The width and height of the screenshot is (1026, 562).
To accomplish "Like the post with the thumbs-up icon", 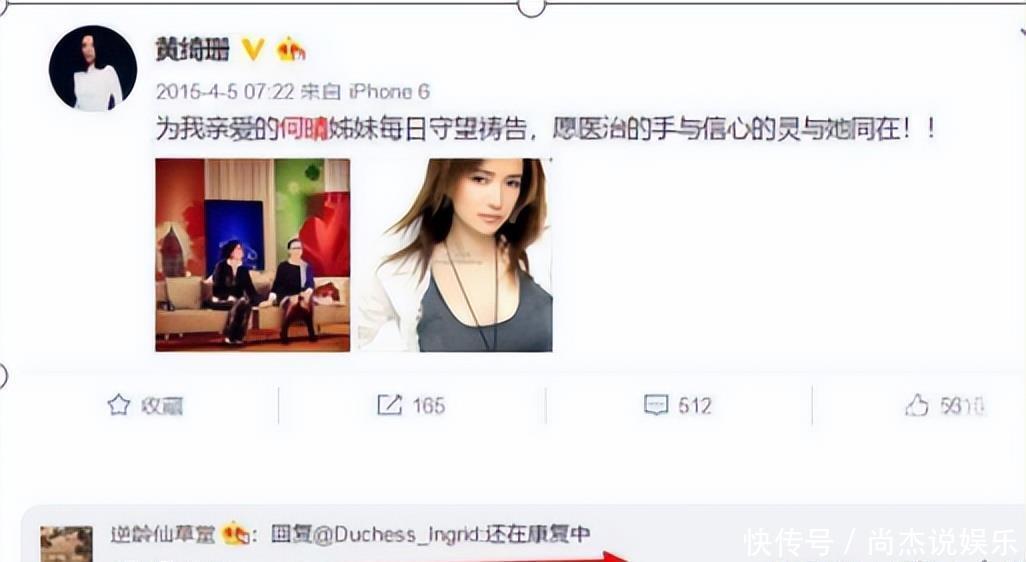I will point(916,405).
